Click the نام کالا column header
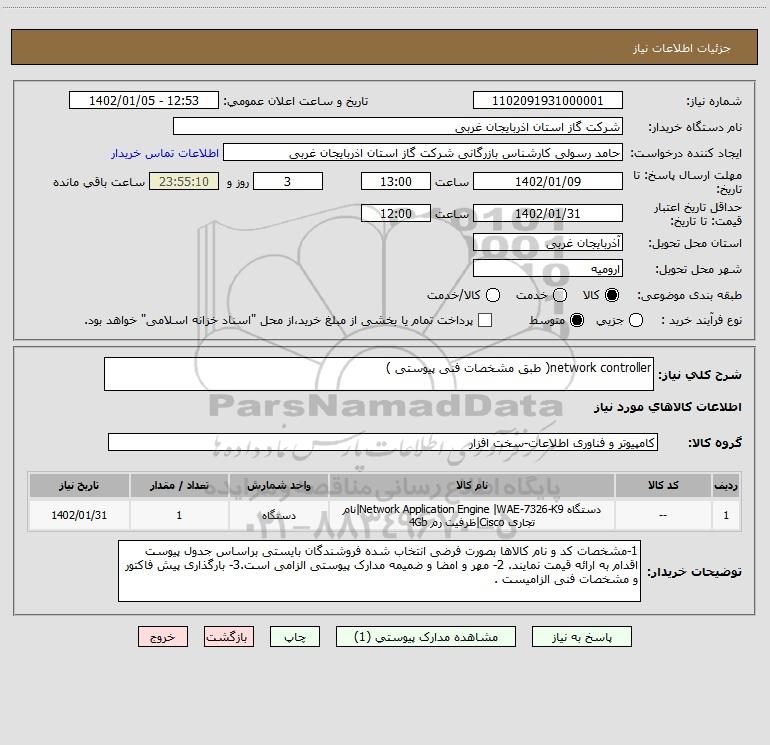Image resolution: width=770 pixels, height=745 pixels. pyautogui.click(x=471, y=485)
